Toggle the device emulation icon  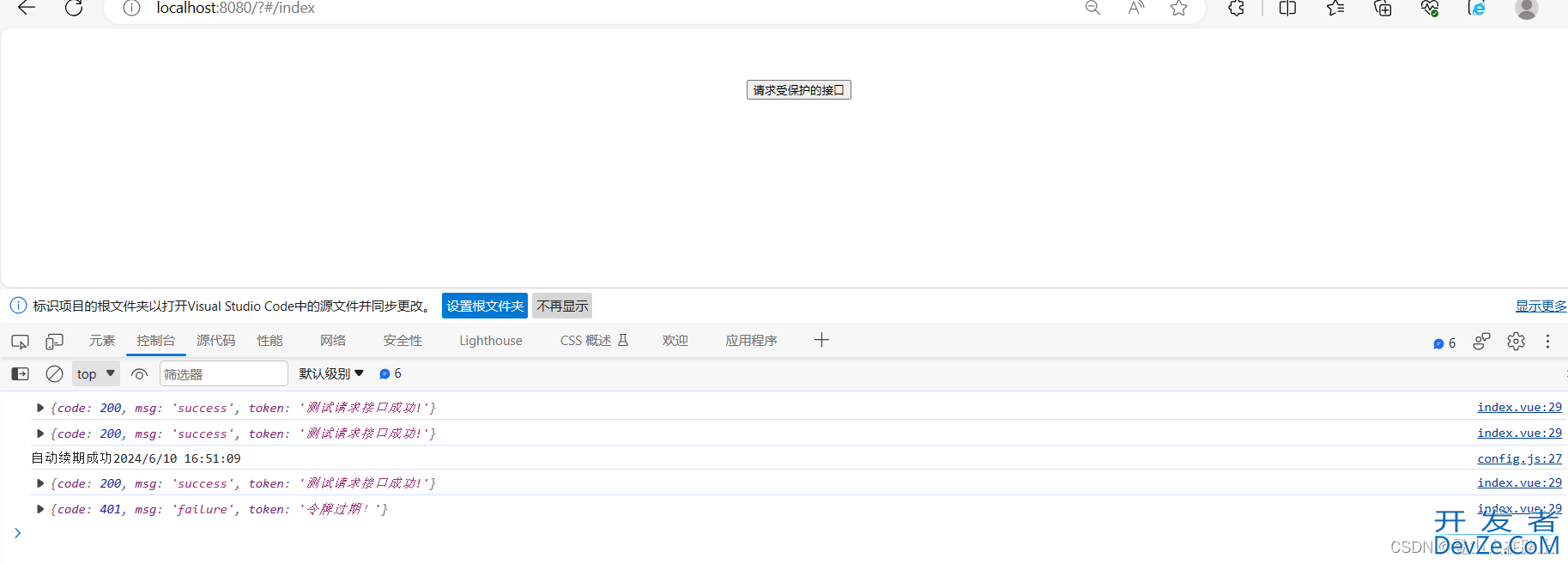tap(54, 342)
